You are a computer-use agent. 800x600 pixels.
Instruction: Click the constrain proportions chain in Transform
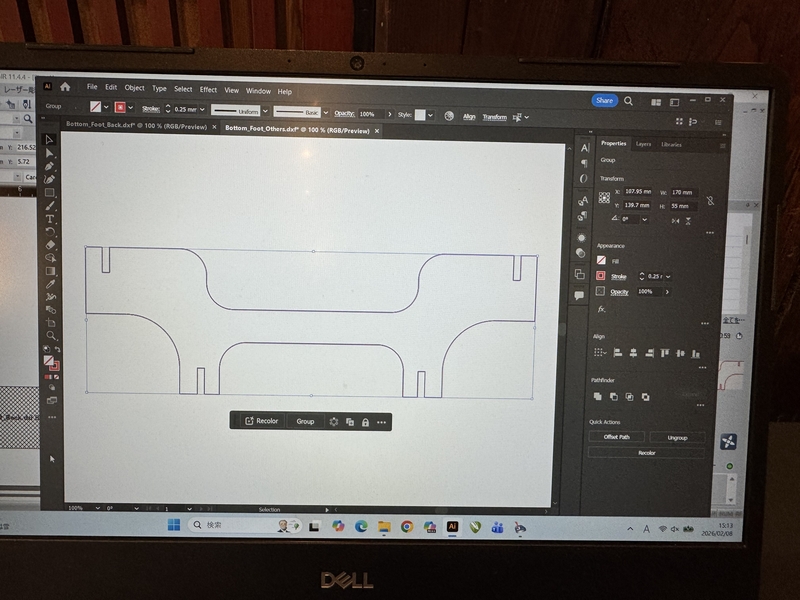(x=709, y=199)
